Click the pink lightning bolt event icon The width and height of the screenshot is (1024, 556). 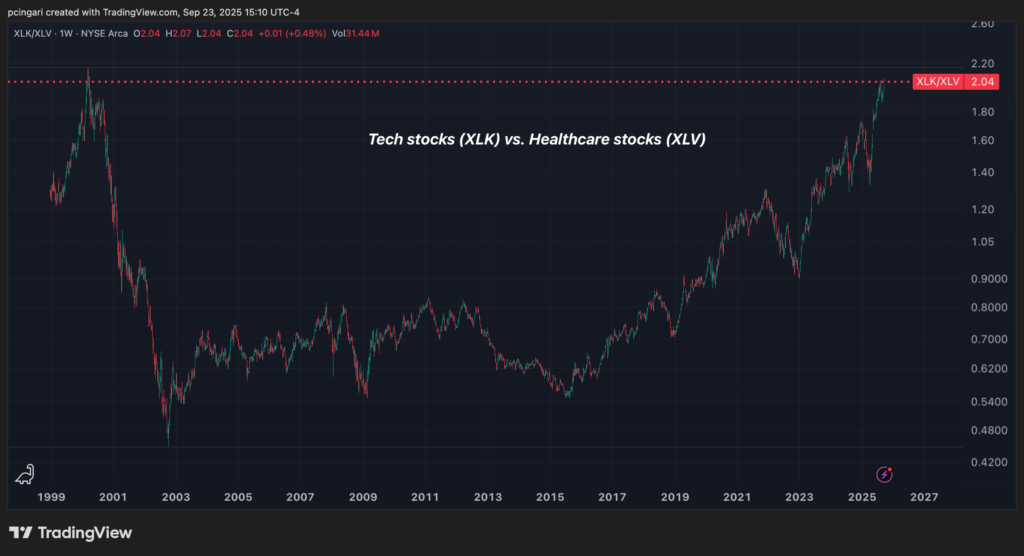point(885,474)
